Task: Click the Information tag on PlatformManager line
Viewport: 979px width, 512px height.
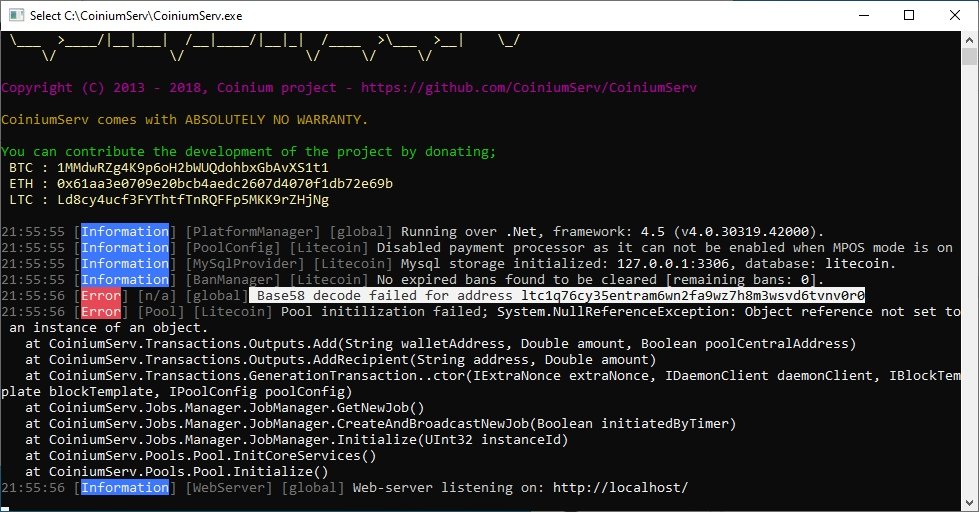Action: pyautogui.click(x=125, y=232)
